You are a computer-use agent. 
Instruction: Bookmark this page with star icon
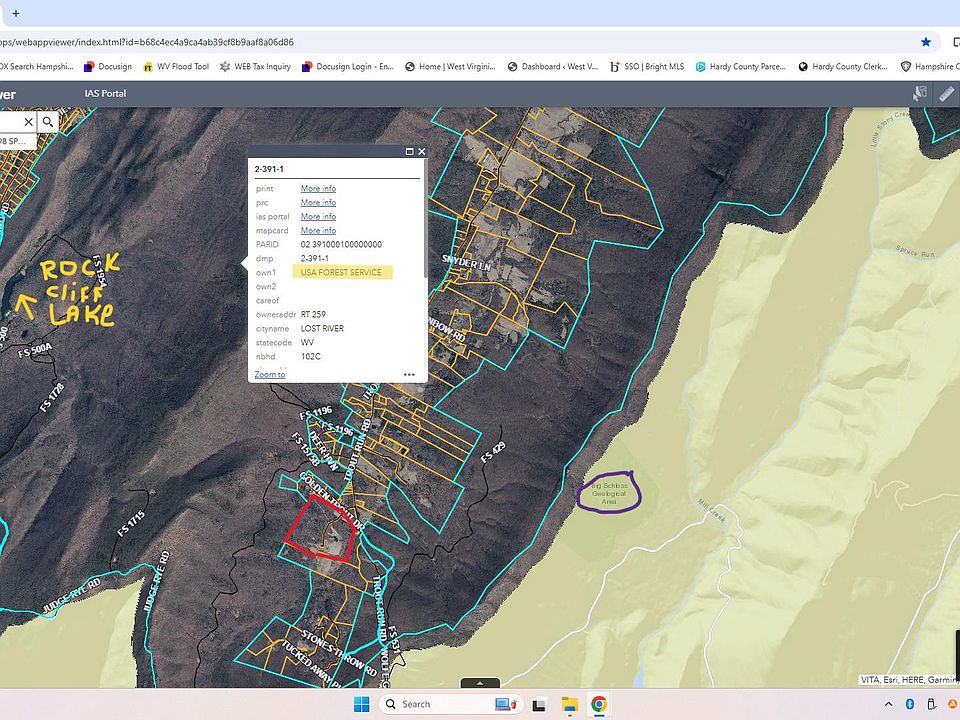pos(926,42)
